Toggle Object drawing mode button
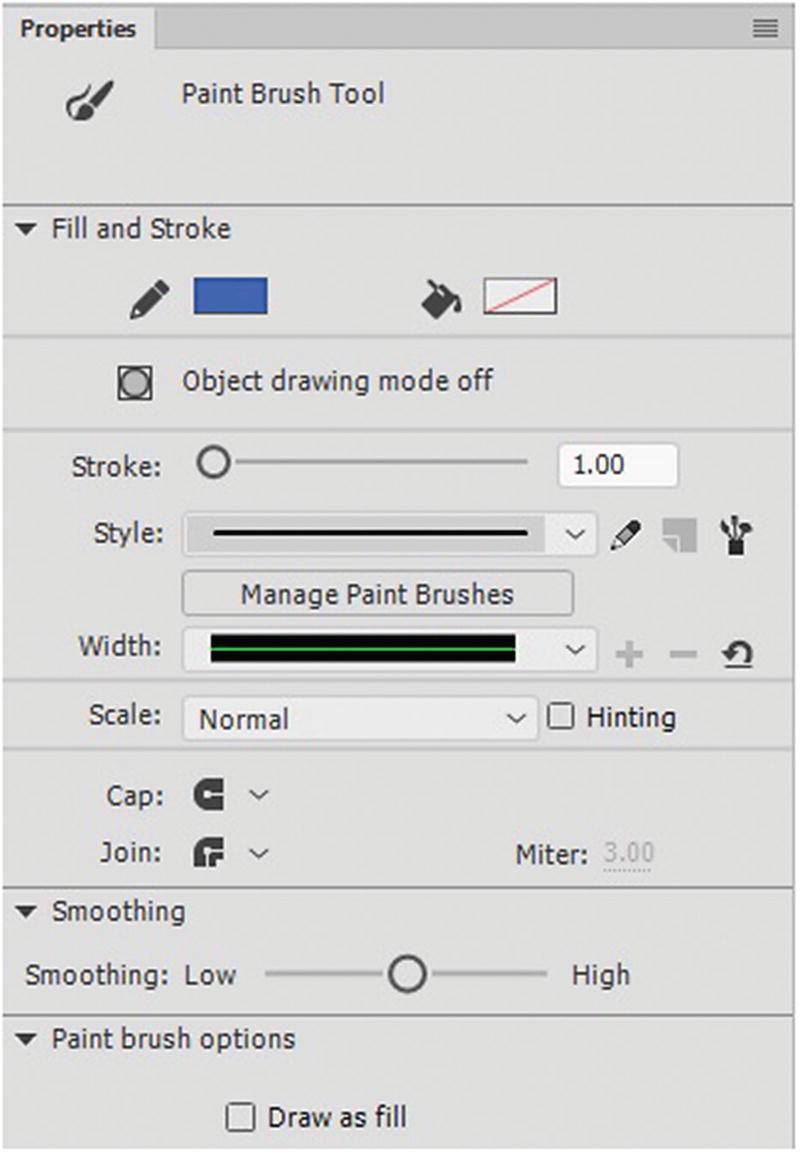This screenshot has width=800, height=1154. [x=135, y=383]
